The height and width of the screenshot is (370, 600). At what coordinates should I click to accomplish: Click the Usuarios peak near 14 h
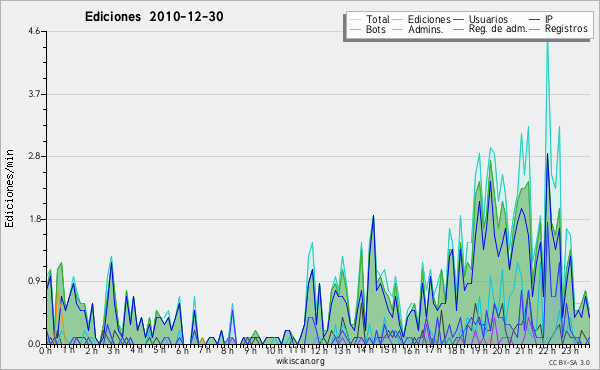coord(373,217)
